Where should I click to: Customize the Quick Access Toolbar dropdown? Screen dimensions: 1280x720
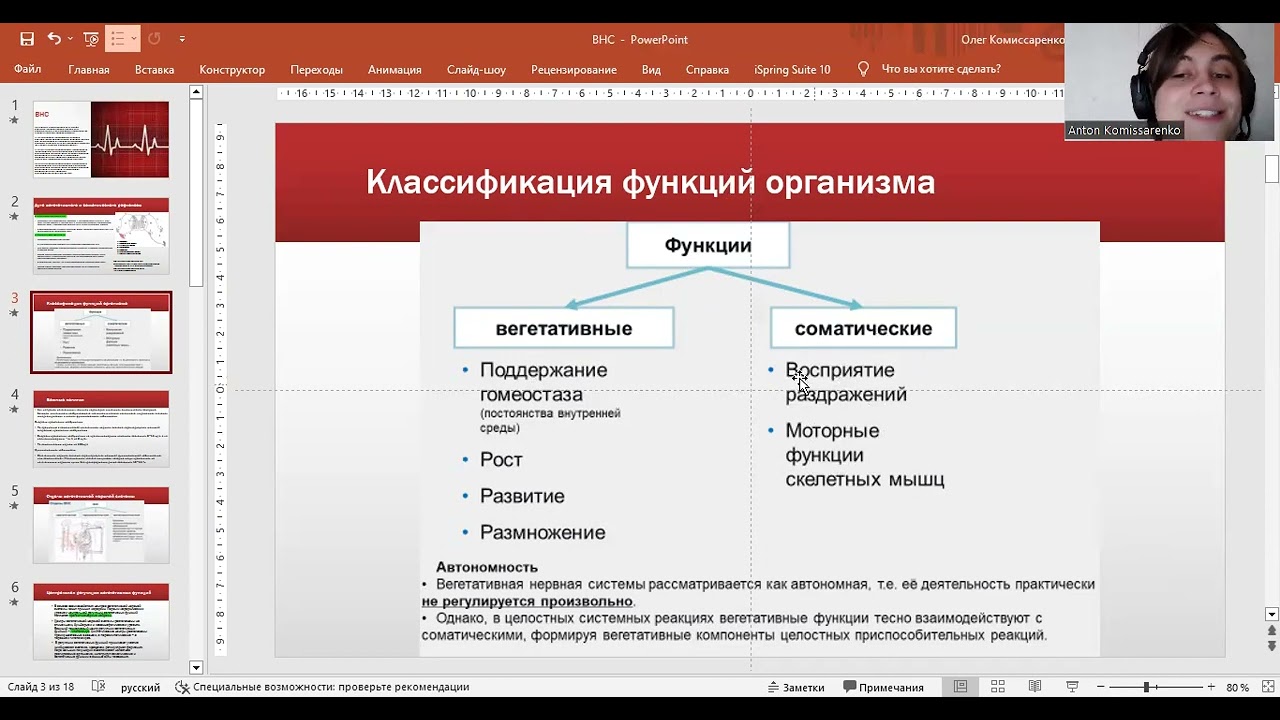coord(182,39)
